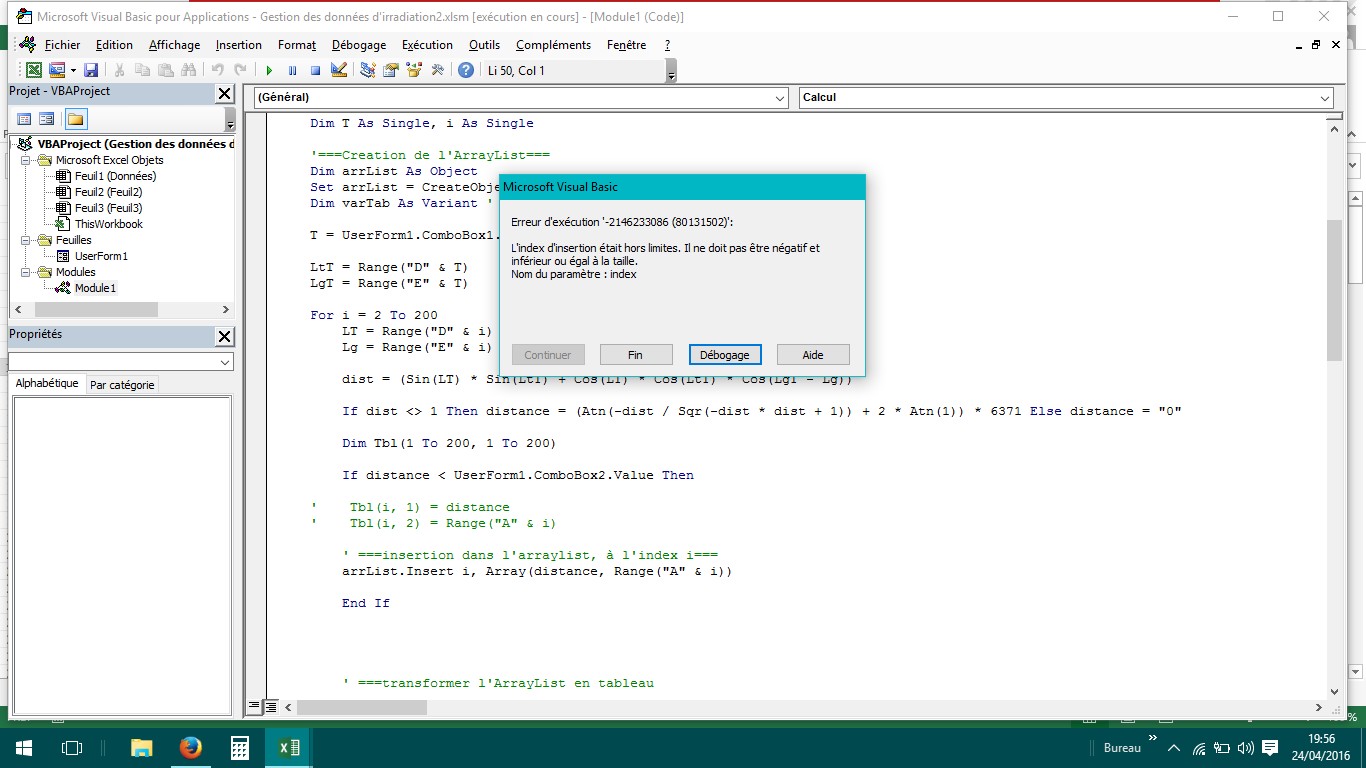
Task: Click the code window horizontal scrollbar thumb
Action: point(362,707)
